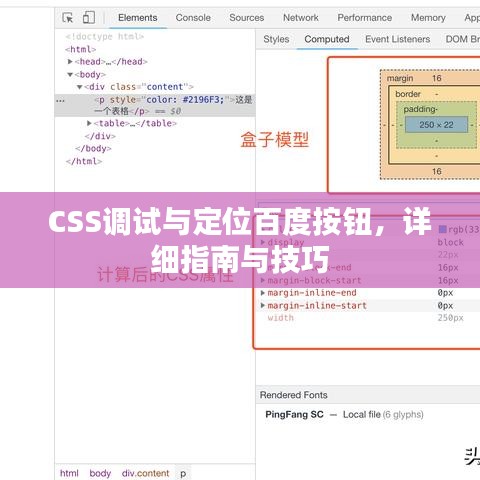Select div.content in the breadcrumb bar

[x=145, y=473]
